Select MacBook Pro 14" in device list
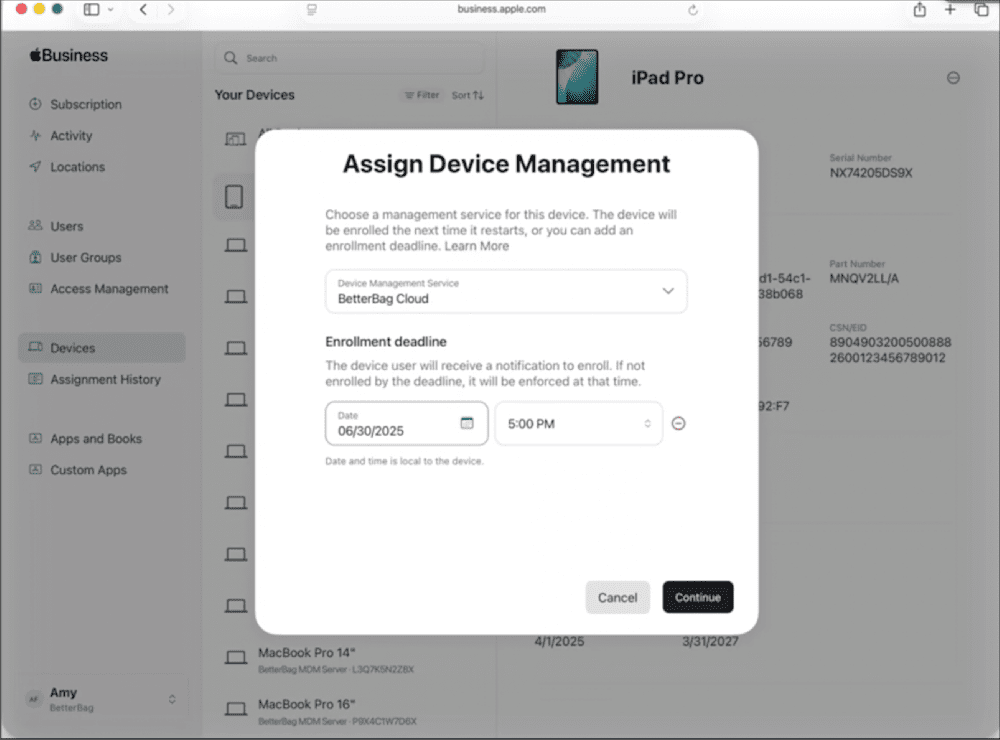This screenshot has width=1000, height=740. pyautogui.click(x=349, y=660)
